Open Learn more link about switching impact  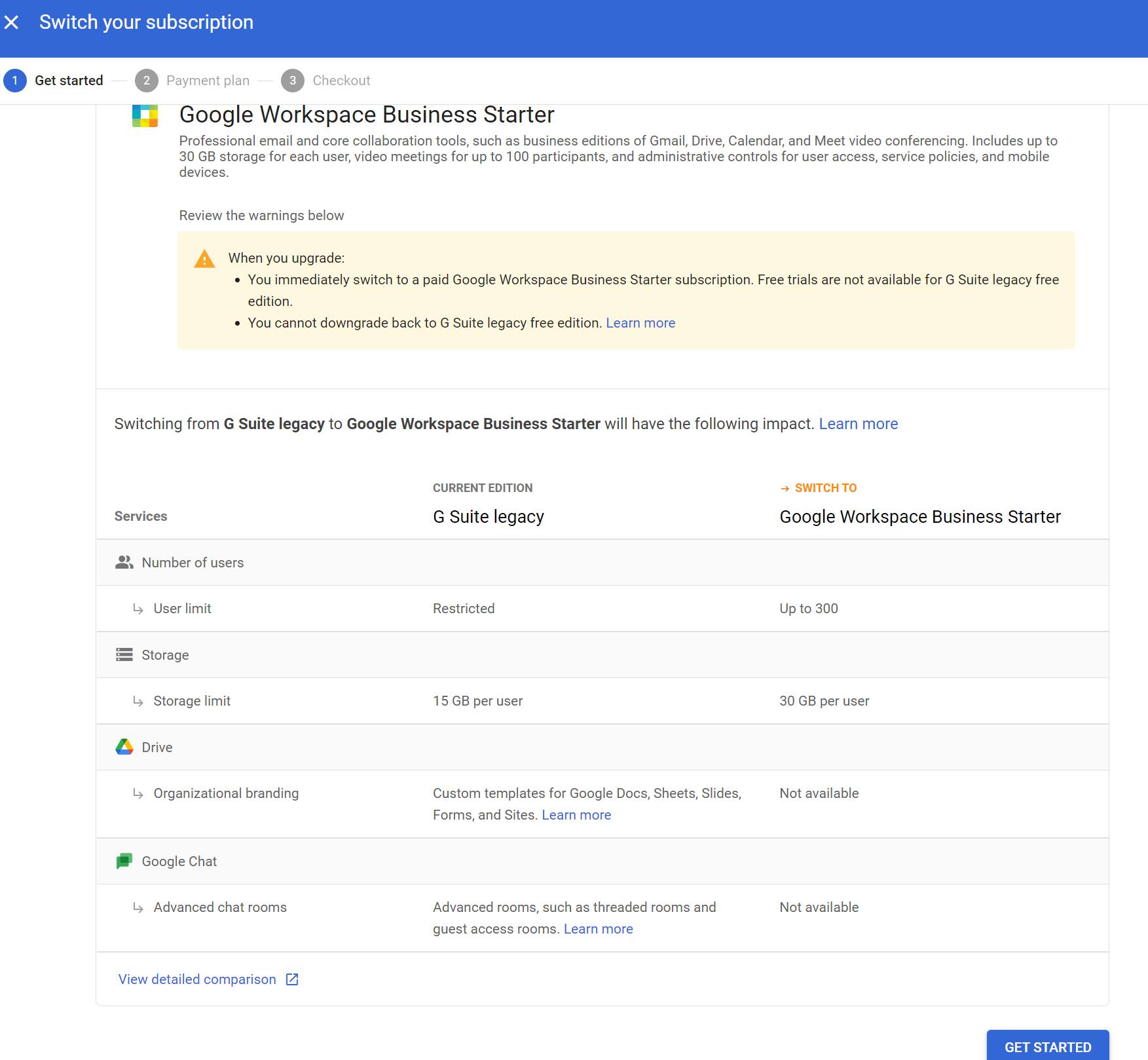pos(858,424)
